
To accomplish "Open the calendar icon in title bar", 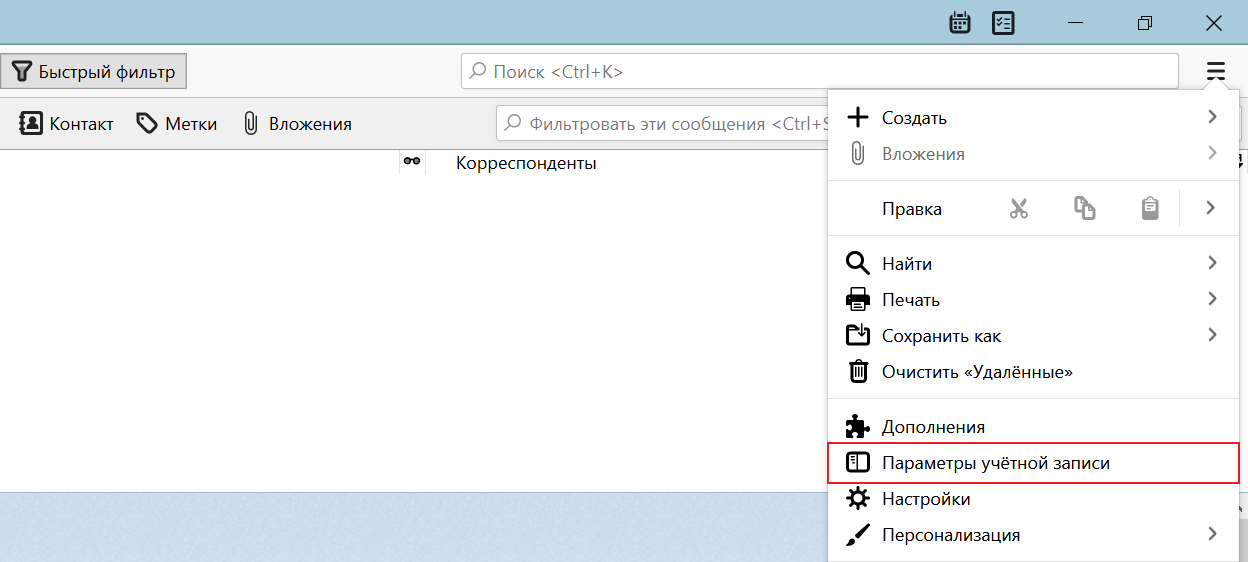I will click(x=960, y=23).
